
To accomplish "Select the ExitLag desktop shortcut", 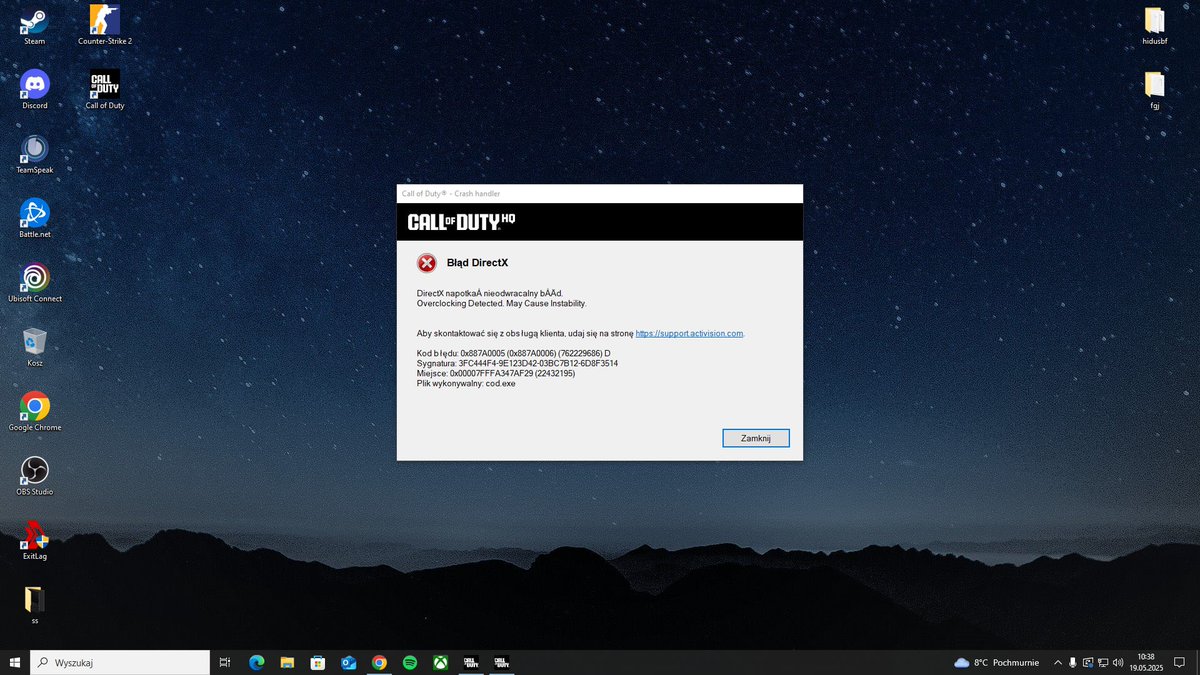I will (34, 539).
